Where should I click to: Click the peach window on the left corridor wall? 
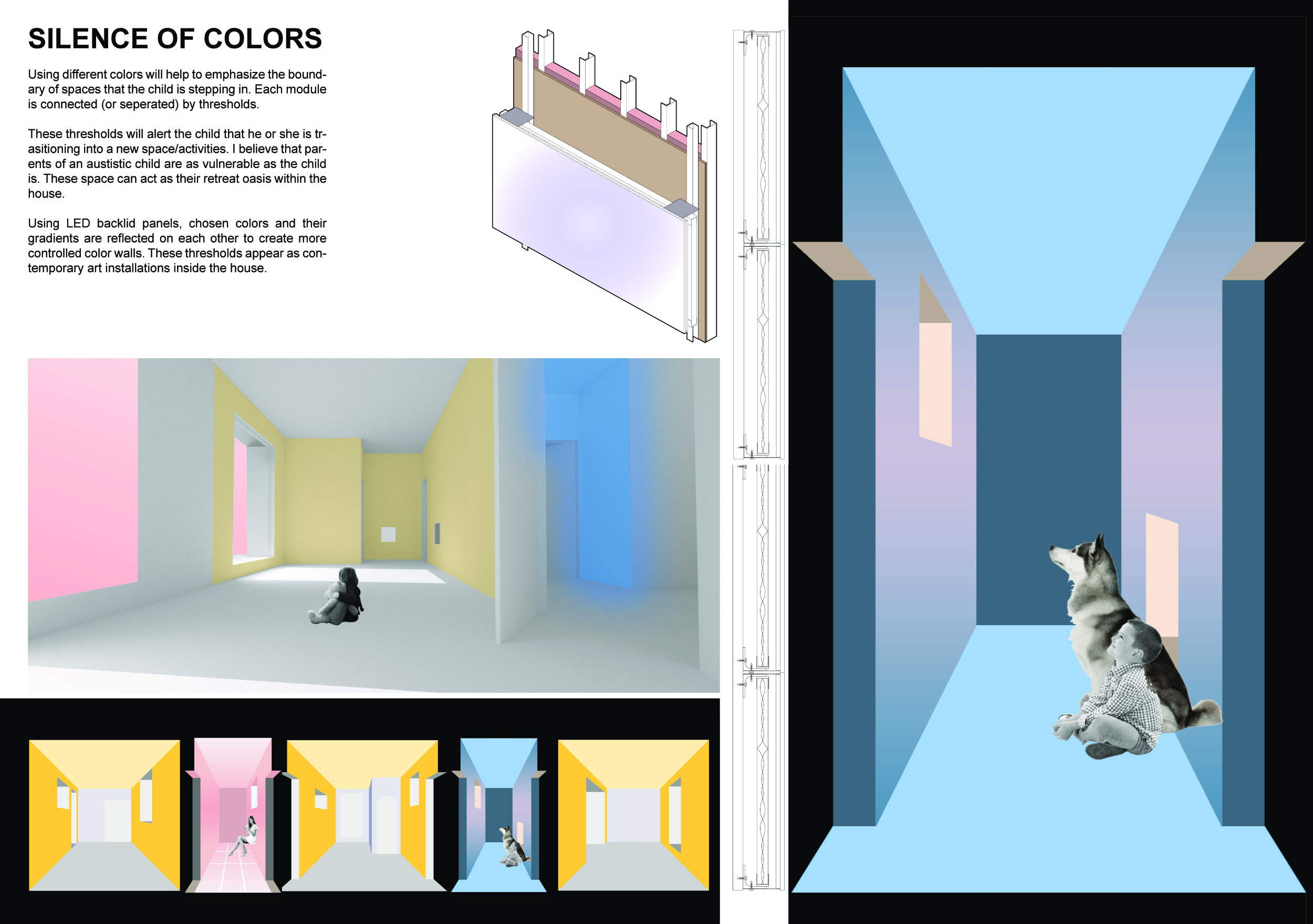click(x=935, y=385)
